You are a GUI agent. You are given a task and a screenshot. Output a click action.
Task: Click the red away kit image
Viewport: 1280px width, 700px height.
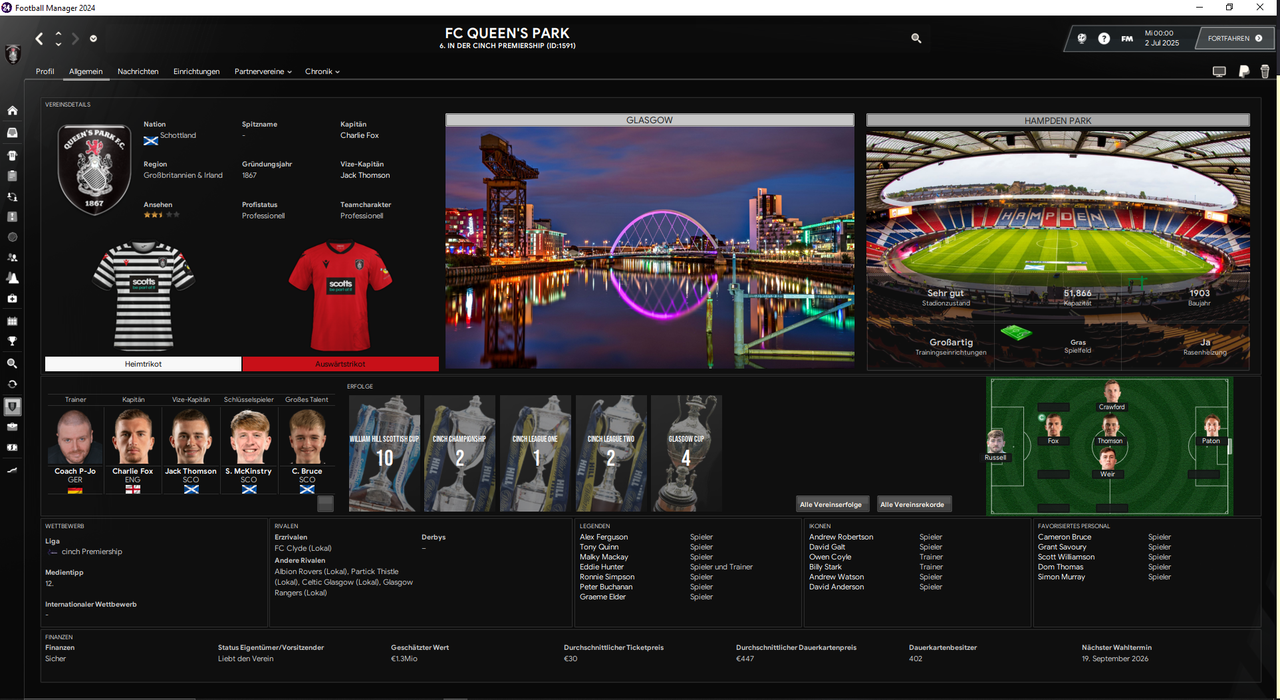coord(341,295)
